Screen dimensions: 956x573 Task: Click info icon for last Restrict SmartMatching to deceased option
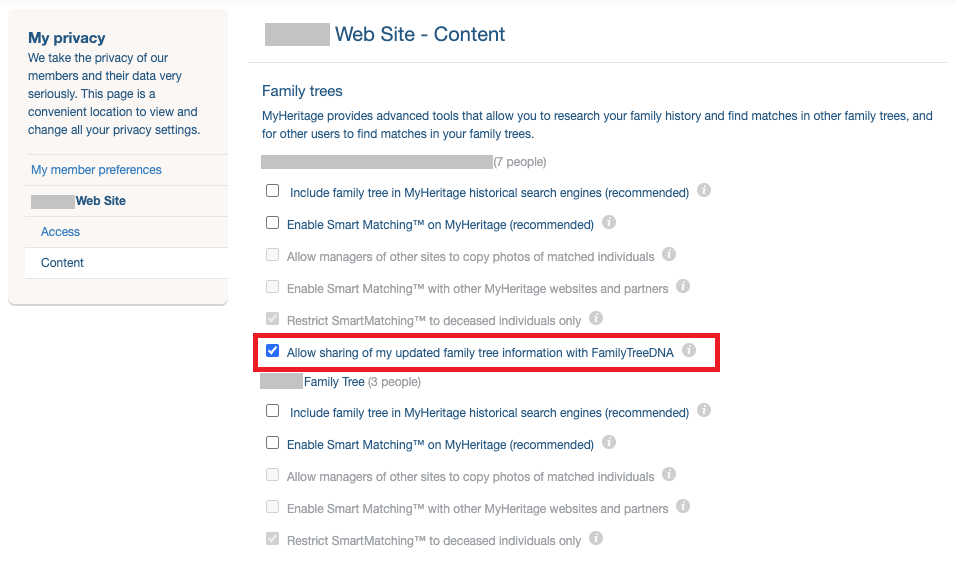[596, 538]
